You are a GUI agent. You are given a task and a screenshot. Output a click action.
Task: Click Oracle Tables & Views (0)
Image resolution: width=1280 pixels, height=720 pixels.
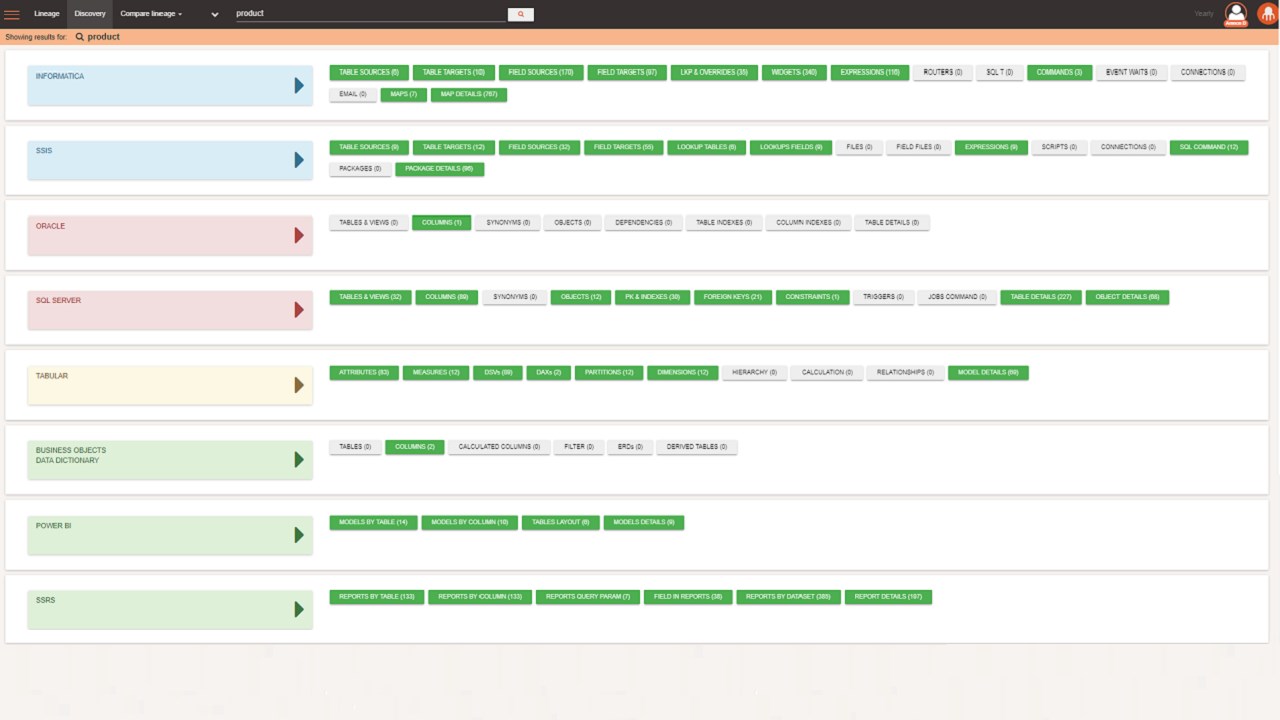tap(368, 223)
